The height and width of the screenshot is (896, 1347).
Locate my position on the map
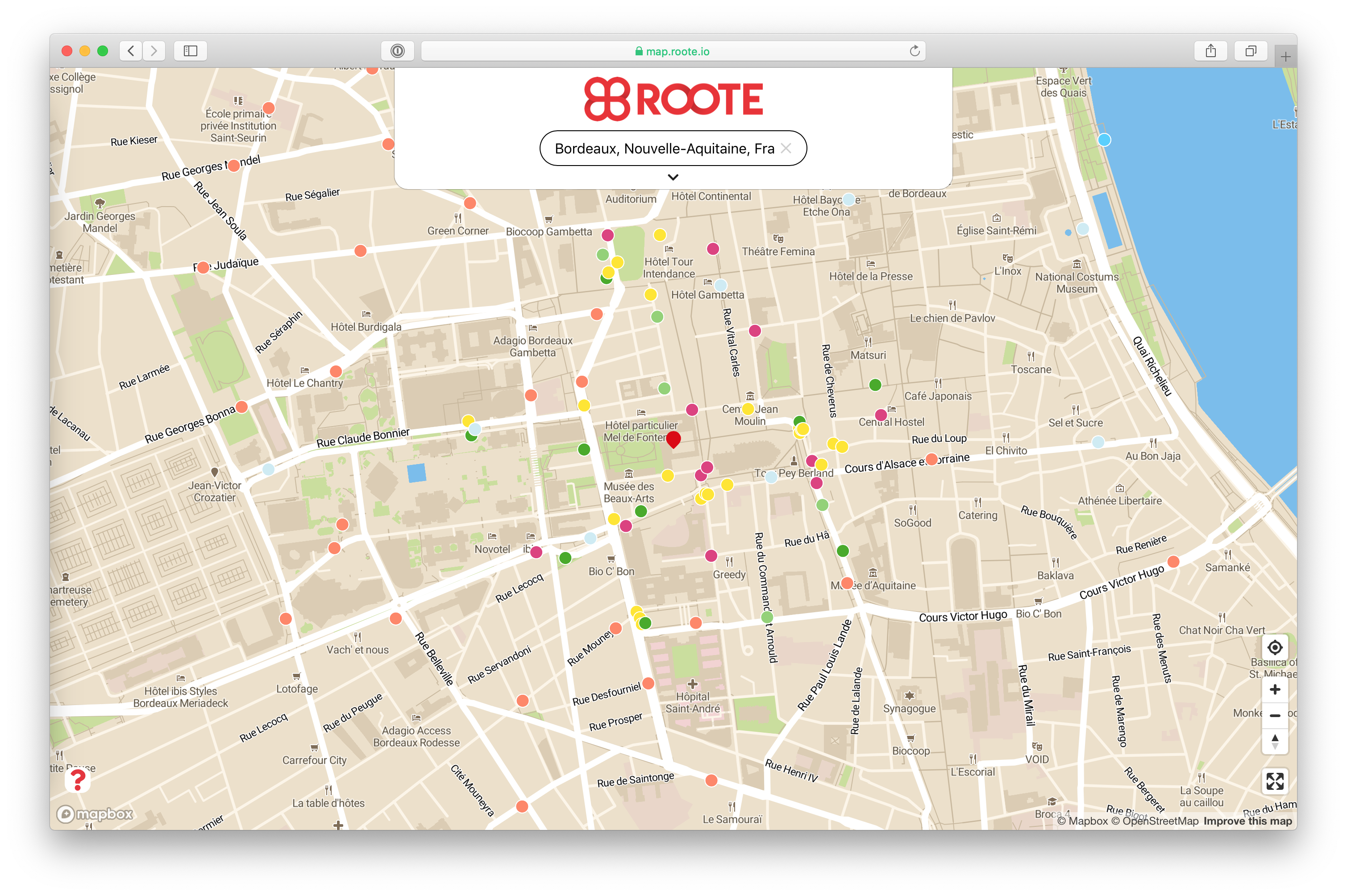(1274, 647)
